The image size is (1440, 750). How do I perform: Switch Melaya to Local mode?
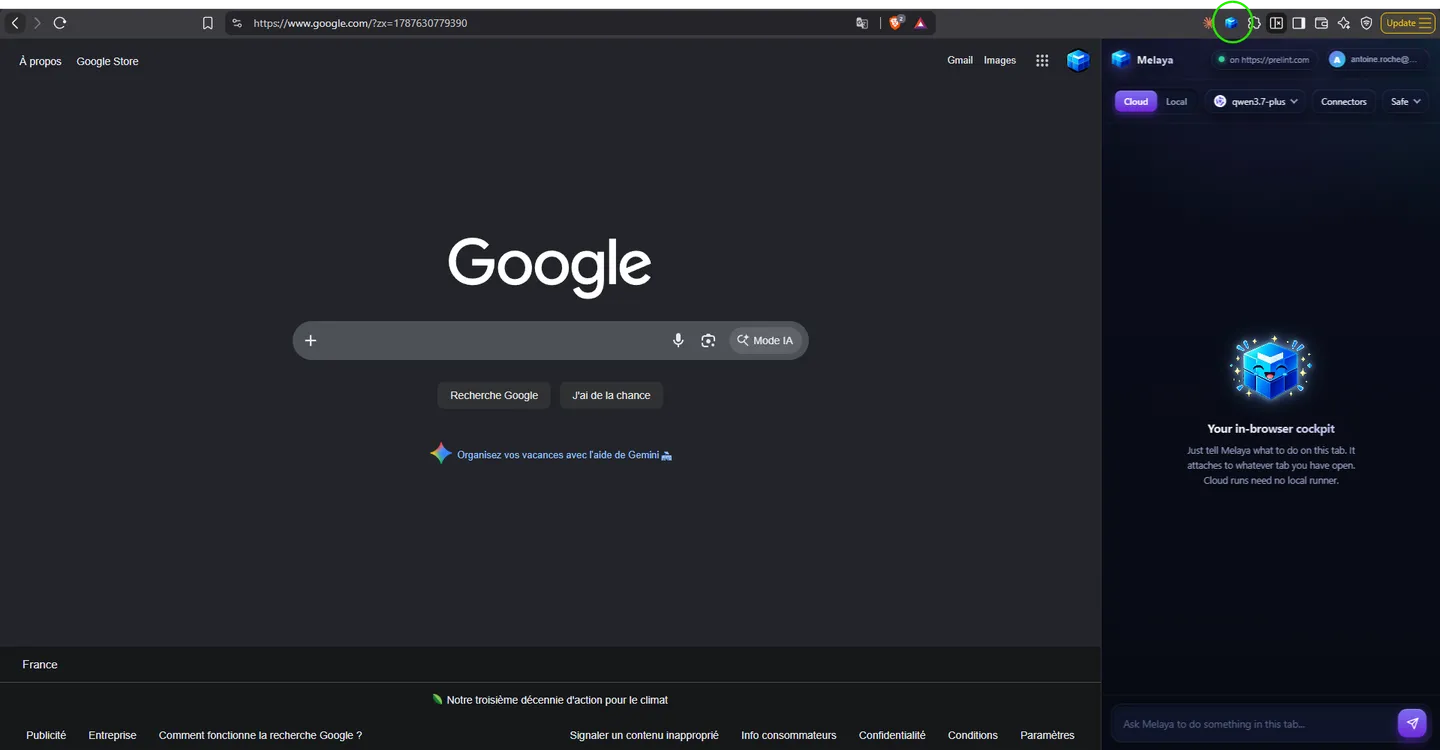(x=1177, y=101)
